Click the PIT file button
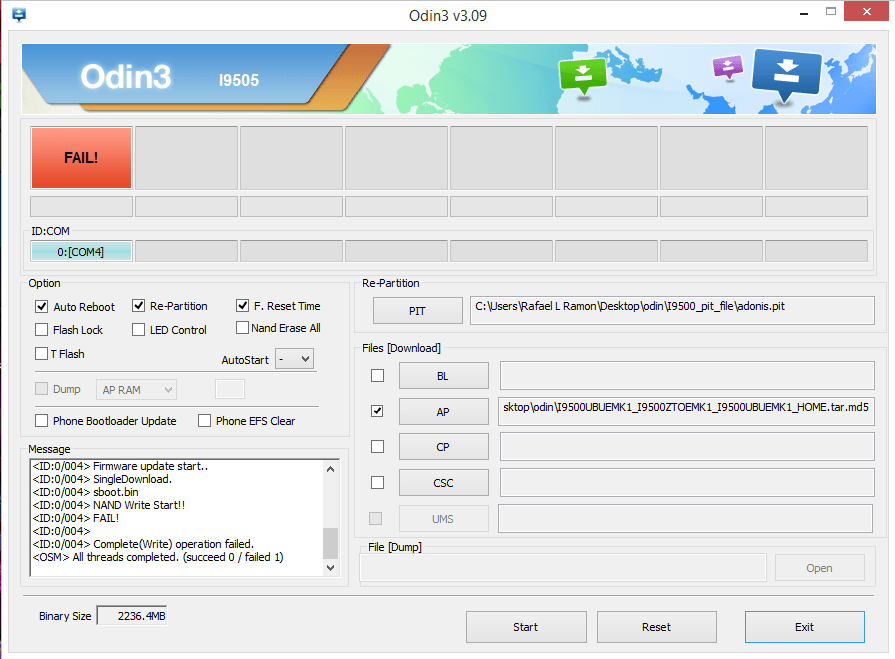The image size is (895, 659). coord(418,310)
